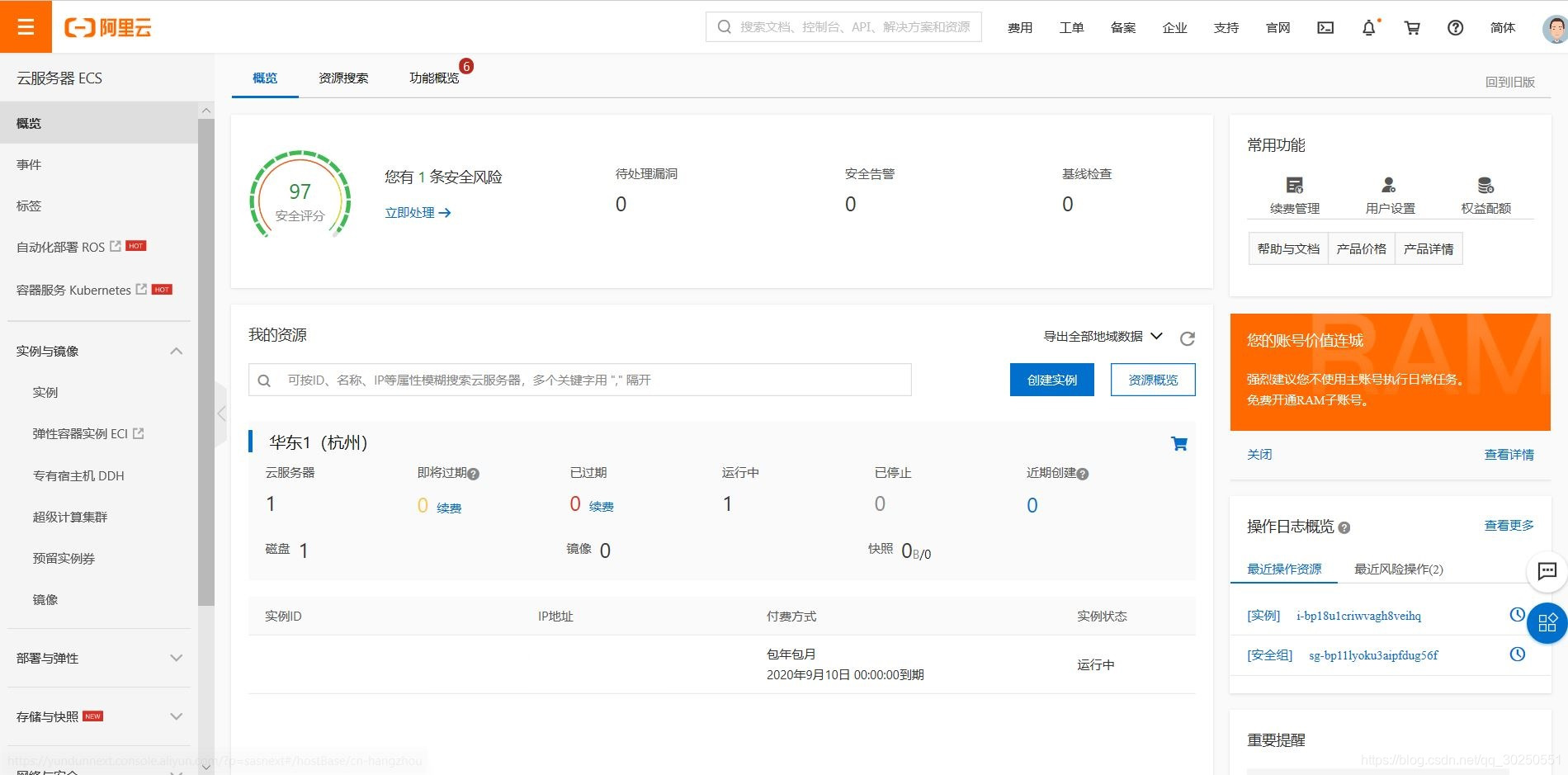Click the help icon next to 近期创建
The height and width of the screenshot is (775, 1568).
pos(1083,474)
